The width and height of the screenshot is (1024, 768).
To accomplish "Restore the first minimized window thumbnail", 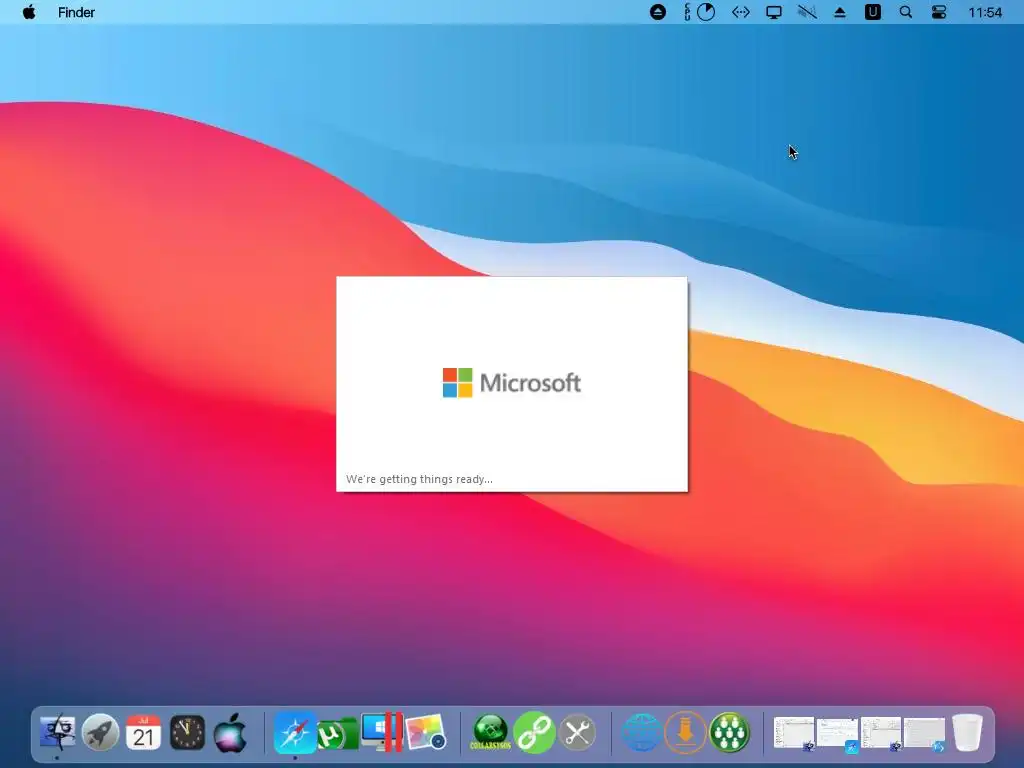I will tap(794, 733).
